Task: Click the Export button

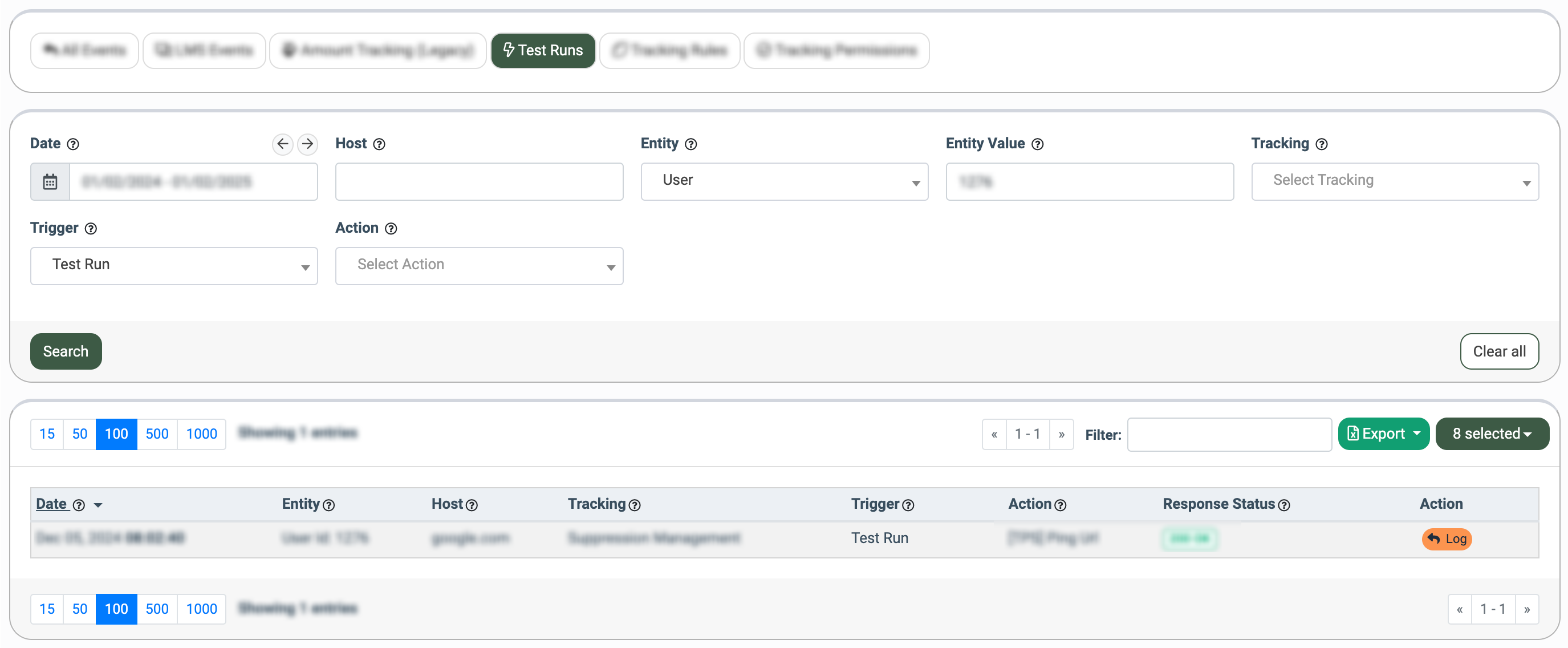Action: pyautogui.click(x=1383, y=434)
